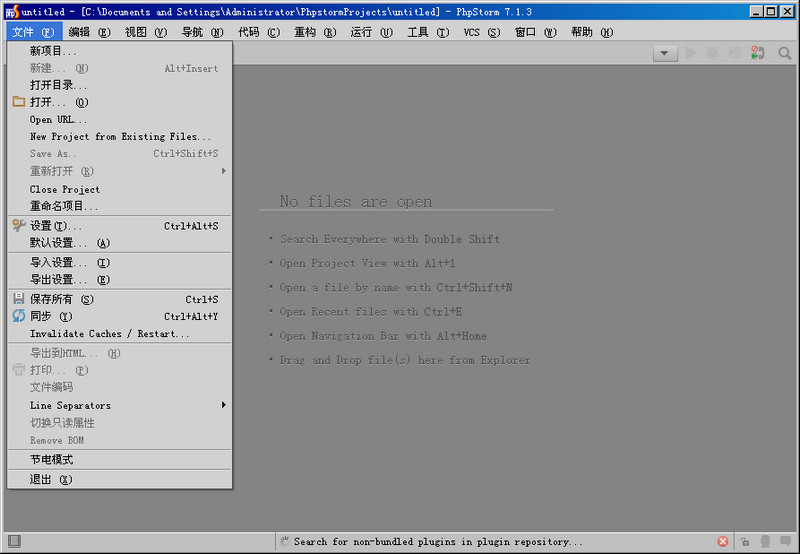Open the 代码 (C) menu

tap(259, 32)
